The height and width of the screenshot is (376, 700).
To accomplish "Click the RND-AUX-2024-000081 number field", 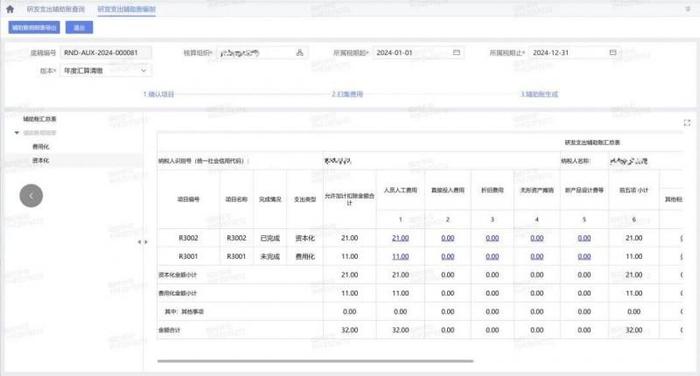I will tap(106, 53).
